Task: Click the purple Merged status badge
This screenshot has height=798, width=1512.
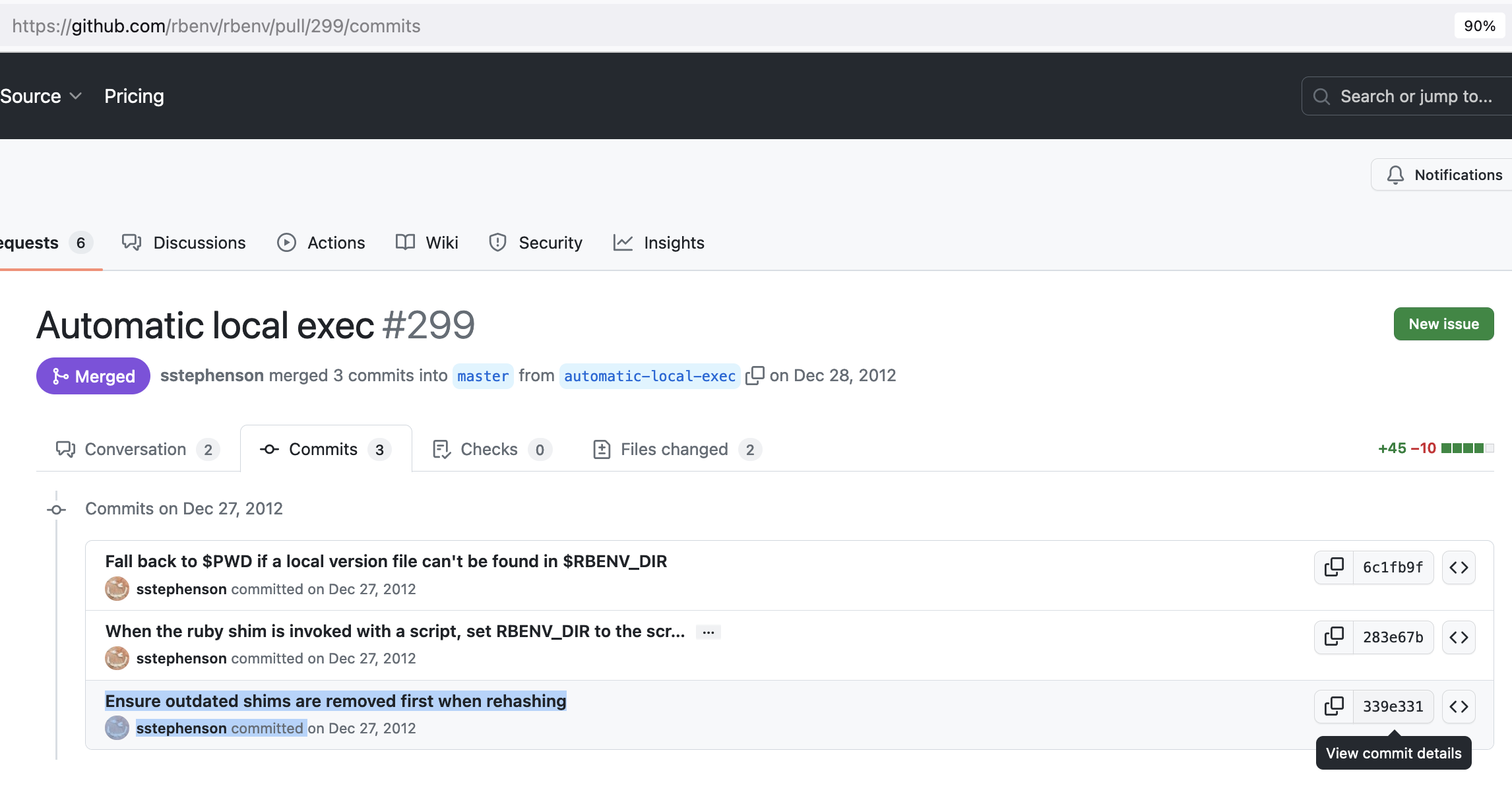Action: tap(93, 376)
